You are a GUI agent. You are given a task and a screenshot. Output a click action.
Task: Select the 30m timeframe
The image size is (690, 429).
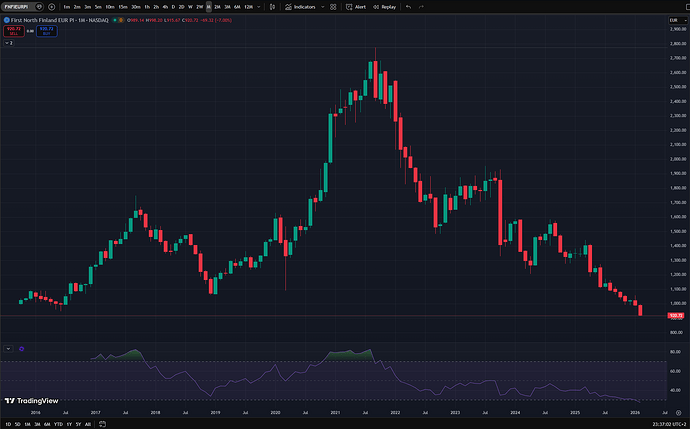click(136, 7)
